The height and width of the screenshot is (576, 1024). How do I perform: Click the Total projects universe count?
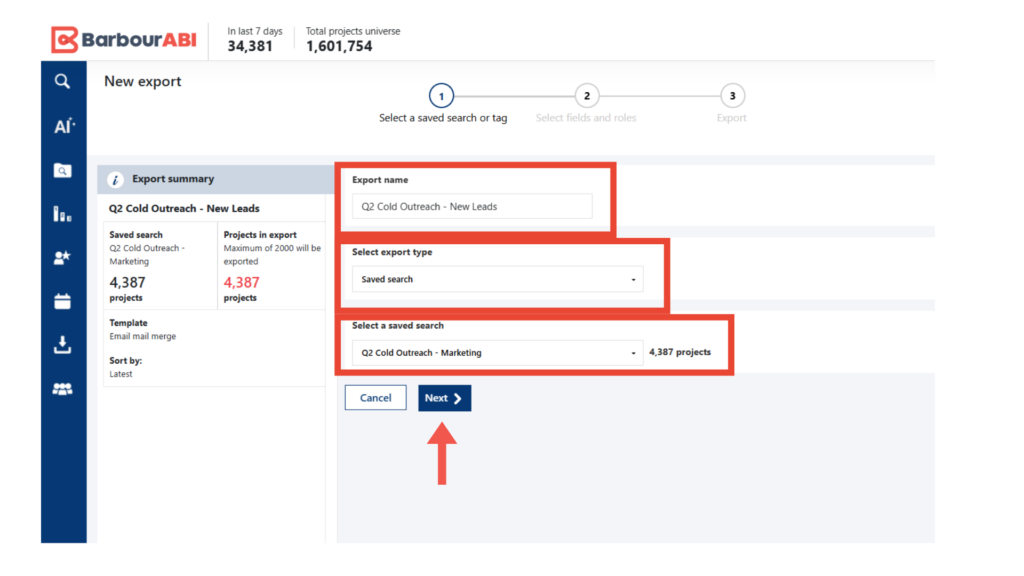[339, 46]
